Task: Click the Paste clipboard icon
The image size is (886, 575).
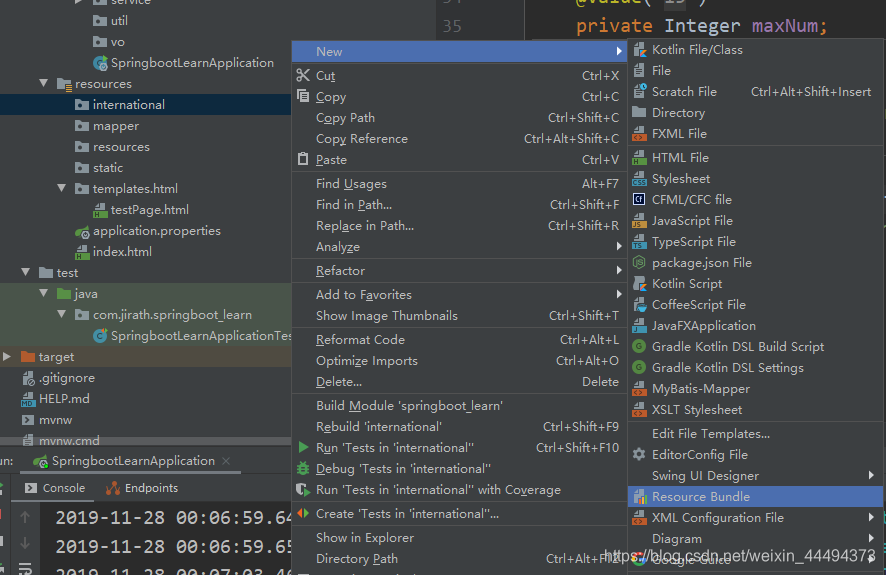Action: [x=303, y=159]
